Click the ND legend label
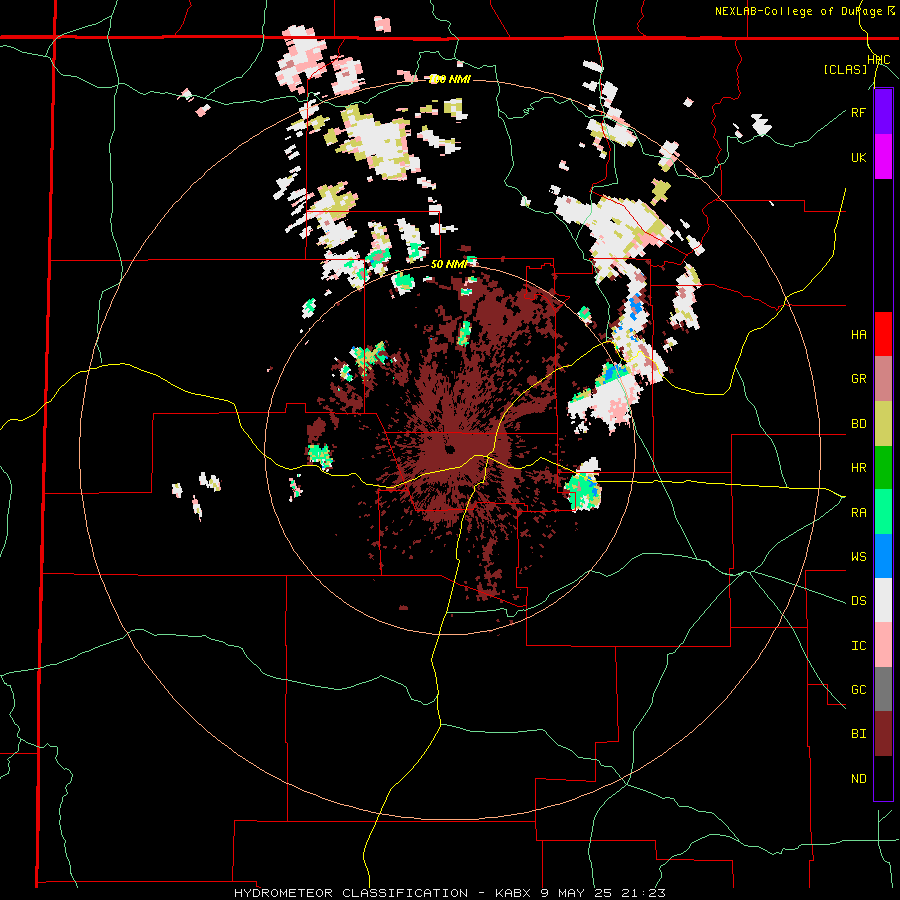 858,779
